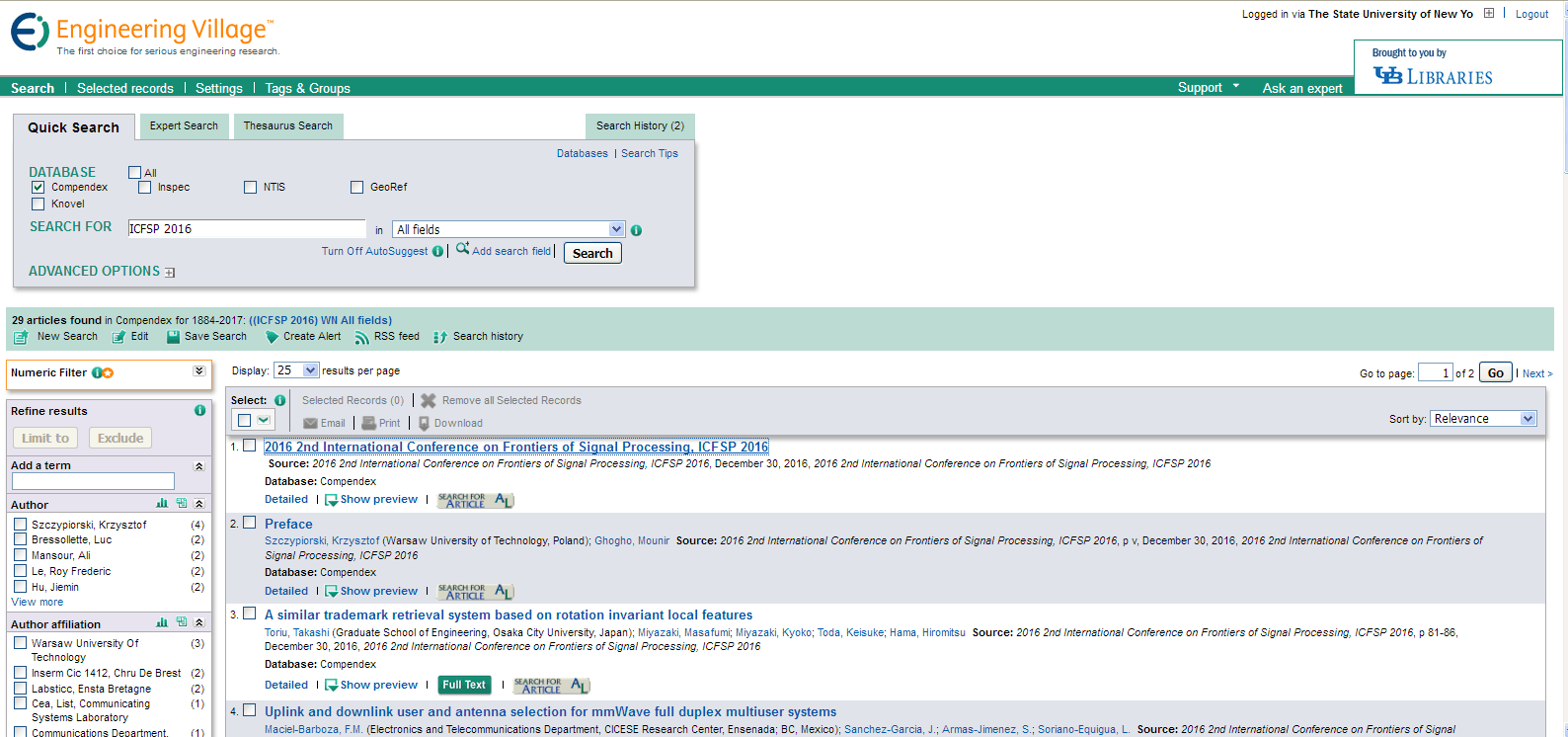Click the RSS feed icon
Screen dimensions: 1568x737
[x=362, y=338]
